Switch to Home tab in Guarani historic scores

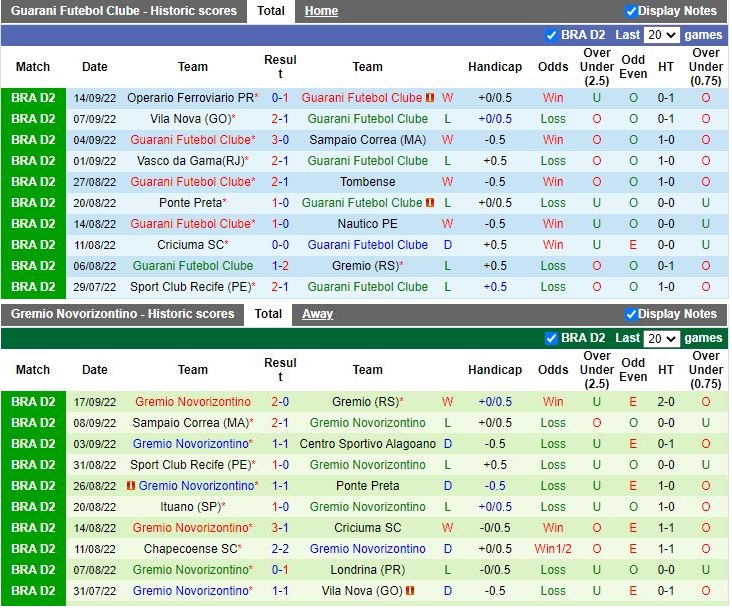(x=321, y=11)
